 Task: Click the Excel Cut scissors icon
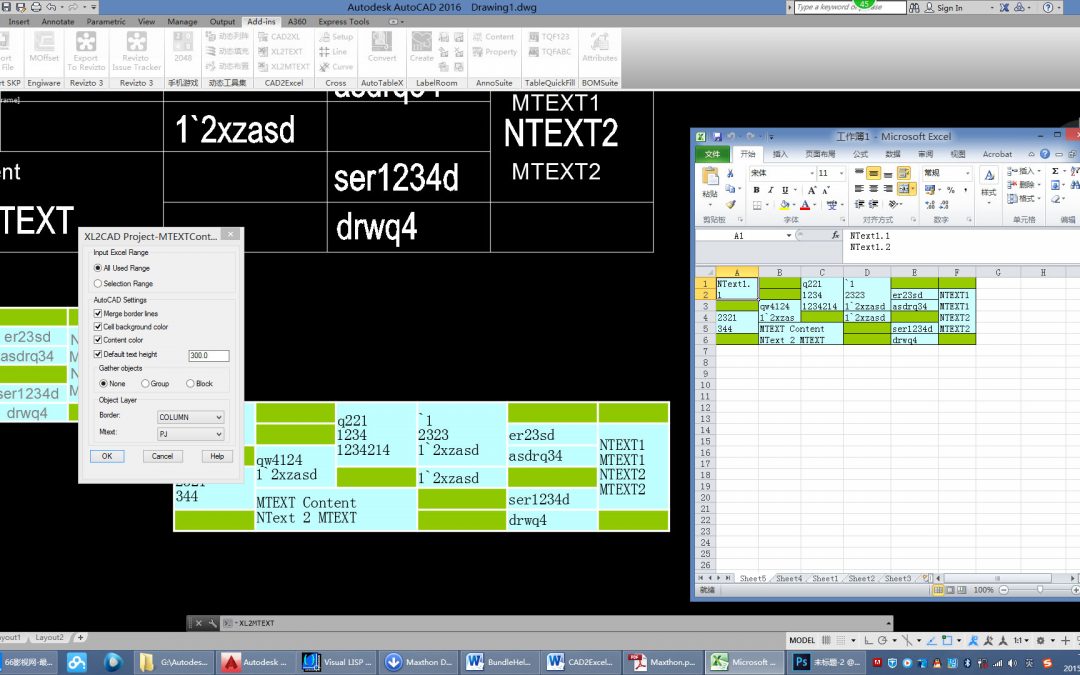click(x=730, y=173)
